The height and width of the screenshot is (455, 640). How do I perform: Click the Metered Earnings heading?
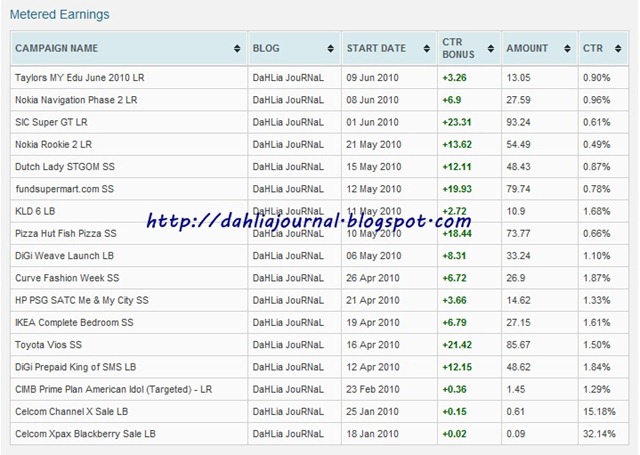(x=60, y=14)
